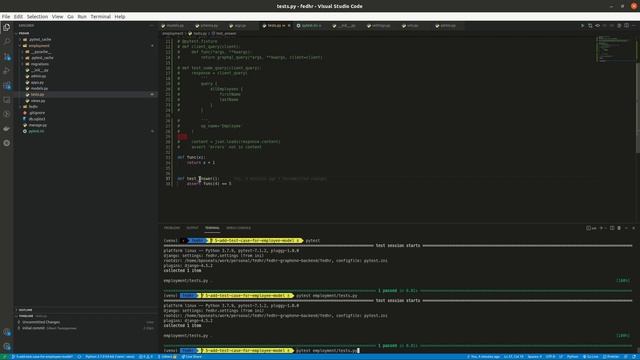The width and height of the screenshot is (640, 360).
Task: Switch to Debug Console panel tab
Action: pos(238,228)
